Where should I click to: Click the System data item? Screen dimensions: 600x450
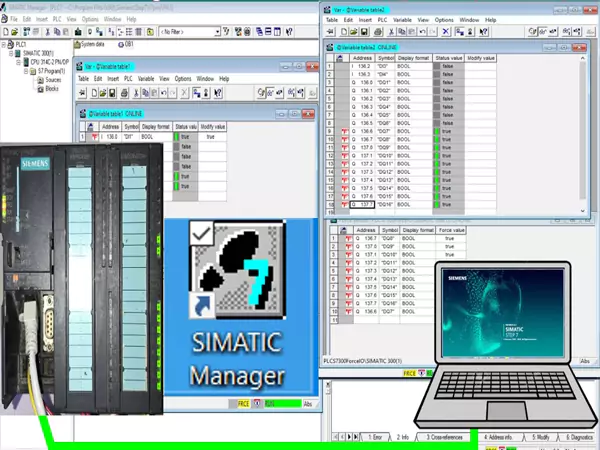(x=89, y=44)
